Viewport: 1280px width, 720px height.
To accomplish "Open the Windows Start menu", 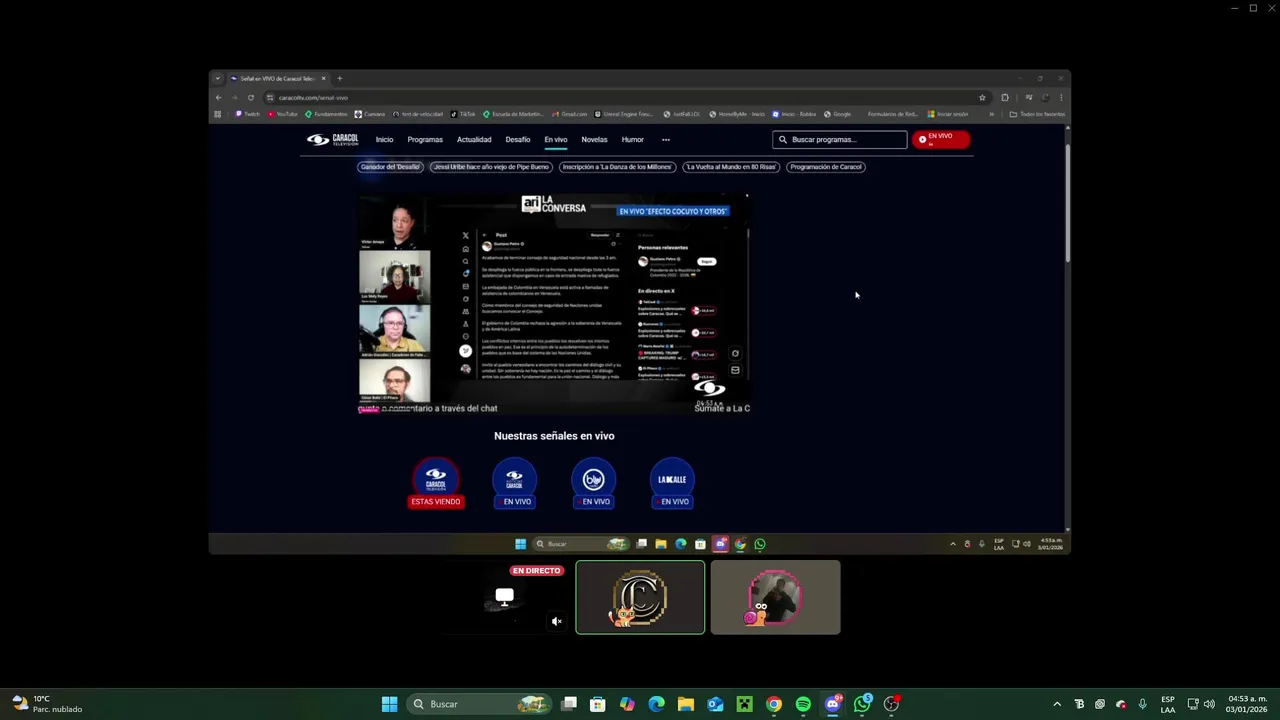I will tap(389, 704).
